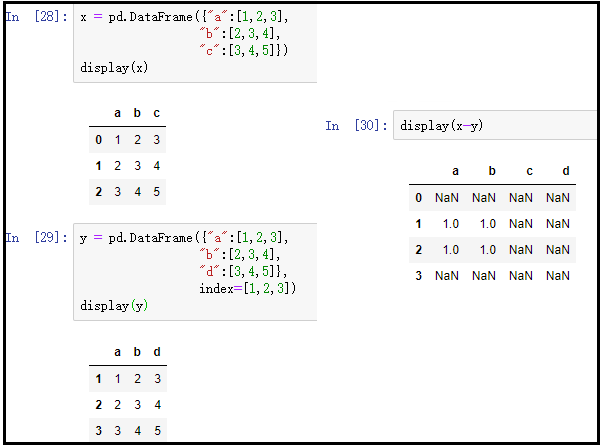Click row index 0 in x table
602x447 pixels.
click(x=99, y=140)
